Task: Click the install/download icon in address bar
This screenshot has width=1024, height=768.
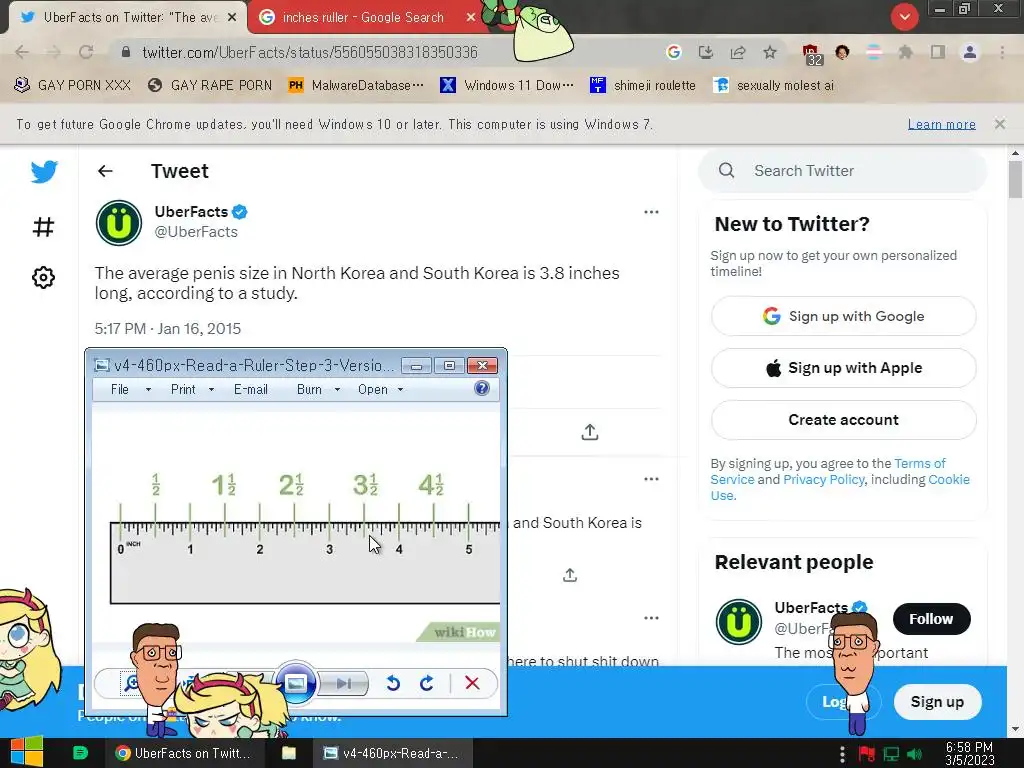Action: click(x=706, y=52)
